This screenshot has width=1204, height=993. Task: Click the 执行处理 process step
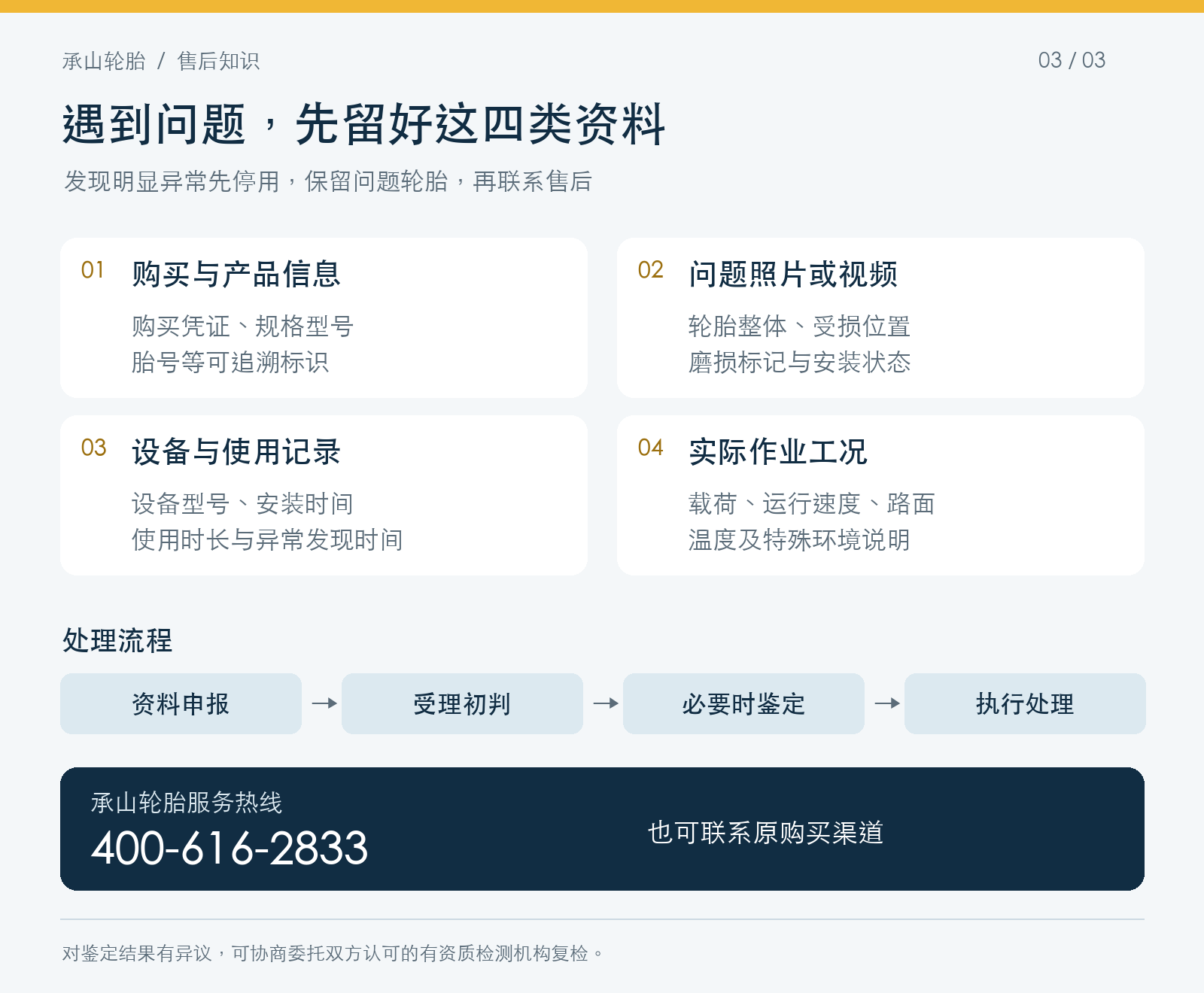point(1025,703)
